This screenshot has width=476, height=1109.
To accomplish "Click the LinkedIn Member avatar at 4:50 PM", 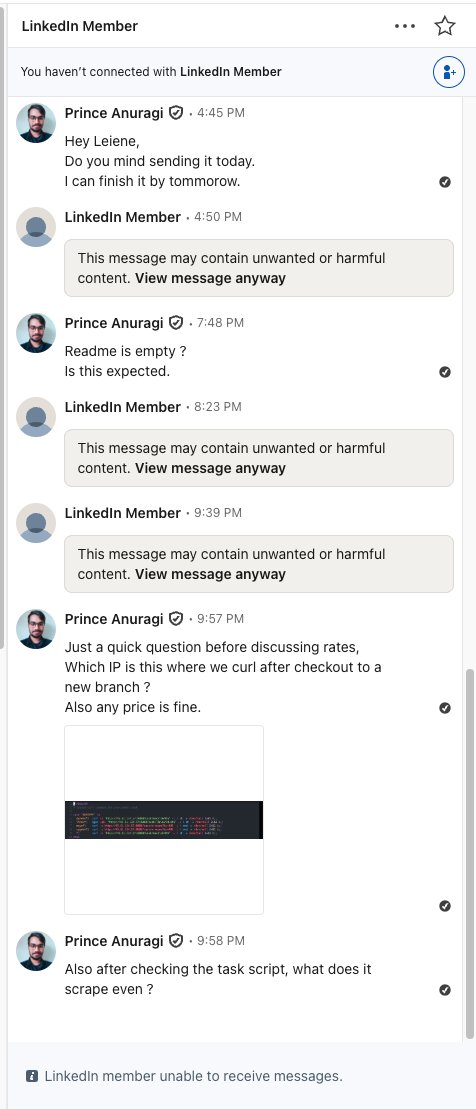I will 36,227.
